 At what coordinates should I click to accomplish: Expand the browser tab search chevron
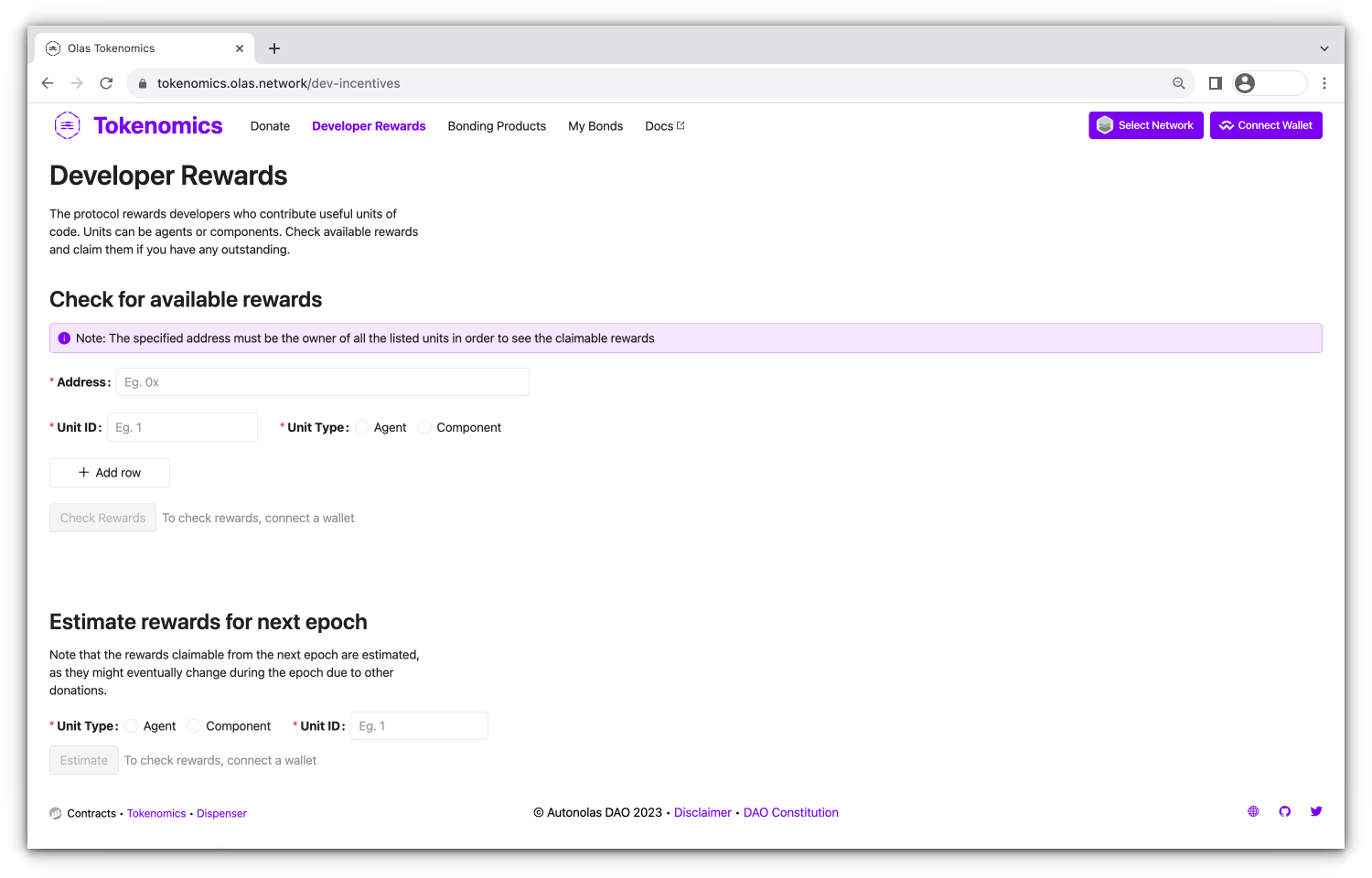tap(1324, 48)
